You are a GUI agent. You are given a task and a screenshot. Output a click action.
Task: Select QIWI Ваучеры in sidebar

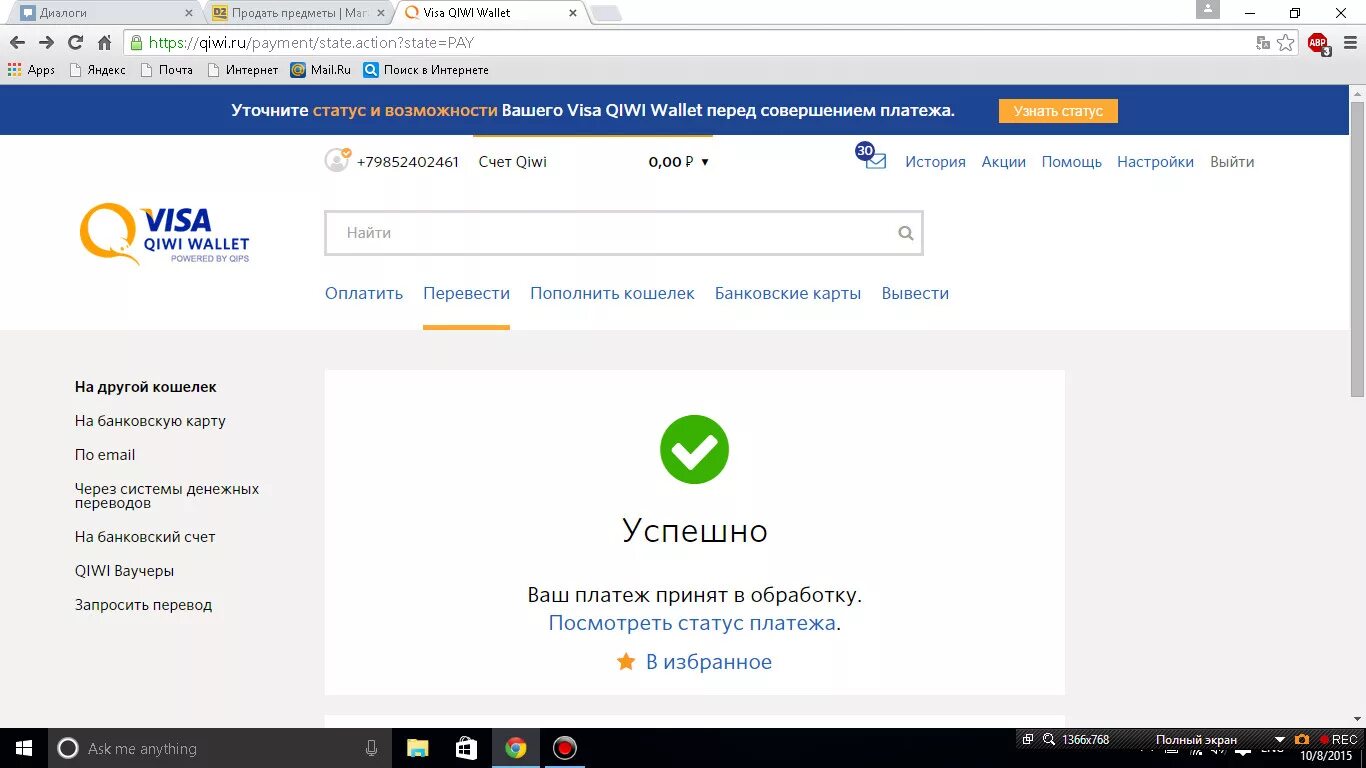click(x=124, y=571)
